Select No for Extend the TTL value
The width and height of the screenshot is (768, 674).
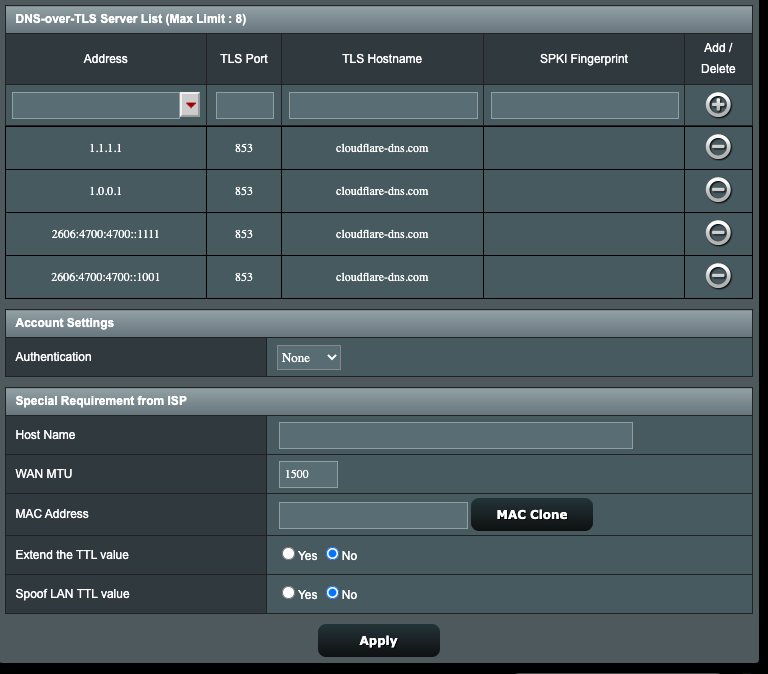tap(333, 554)
